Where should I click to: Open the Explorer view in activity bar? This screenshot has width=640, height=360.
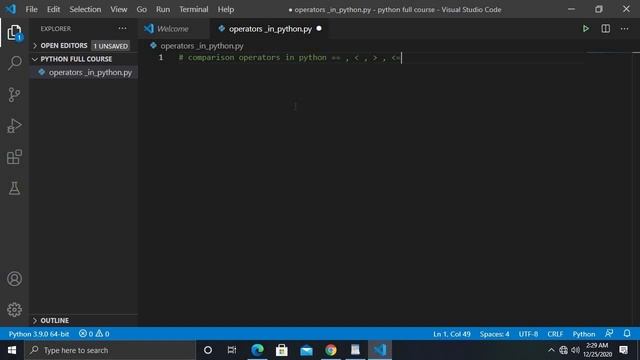coord(14,33)
